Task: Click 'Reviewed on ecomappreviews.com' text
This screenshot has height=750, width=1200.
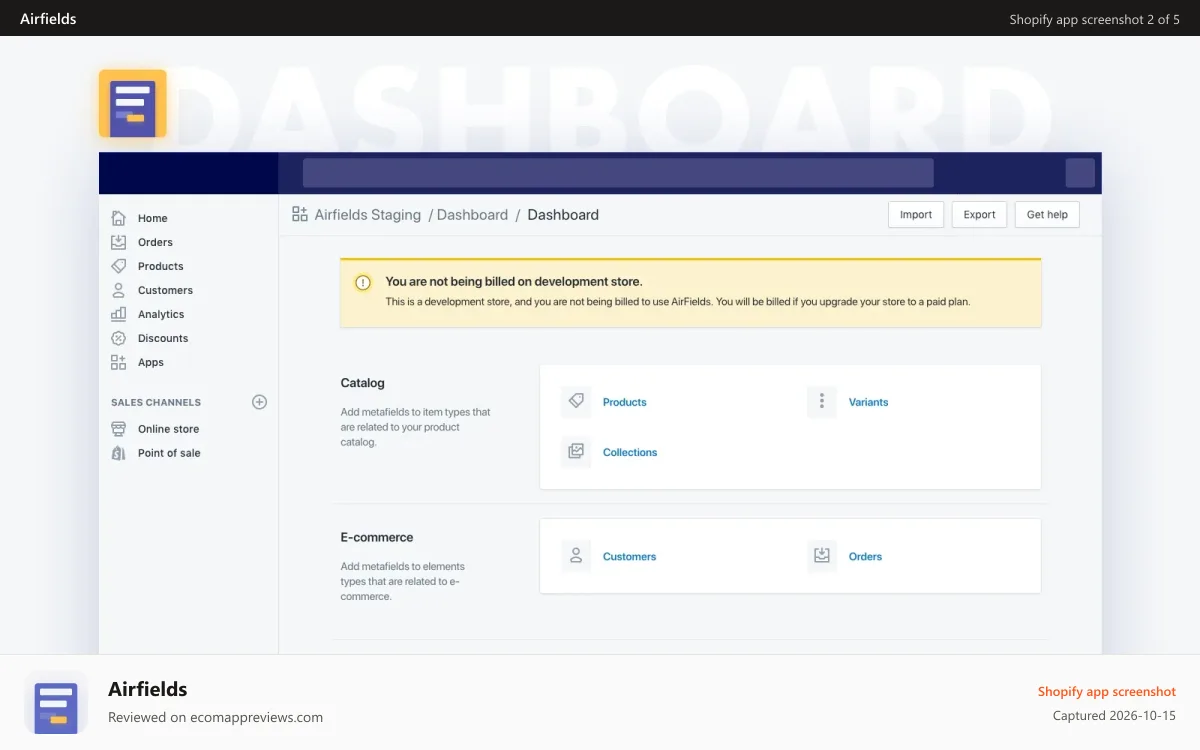Action: [x=215, y=717]
